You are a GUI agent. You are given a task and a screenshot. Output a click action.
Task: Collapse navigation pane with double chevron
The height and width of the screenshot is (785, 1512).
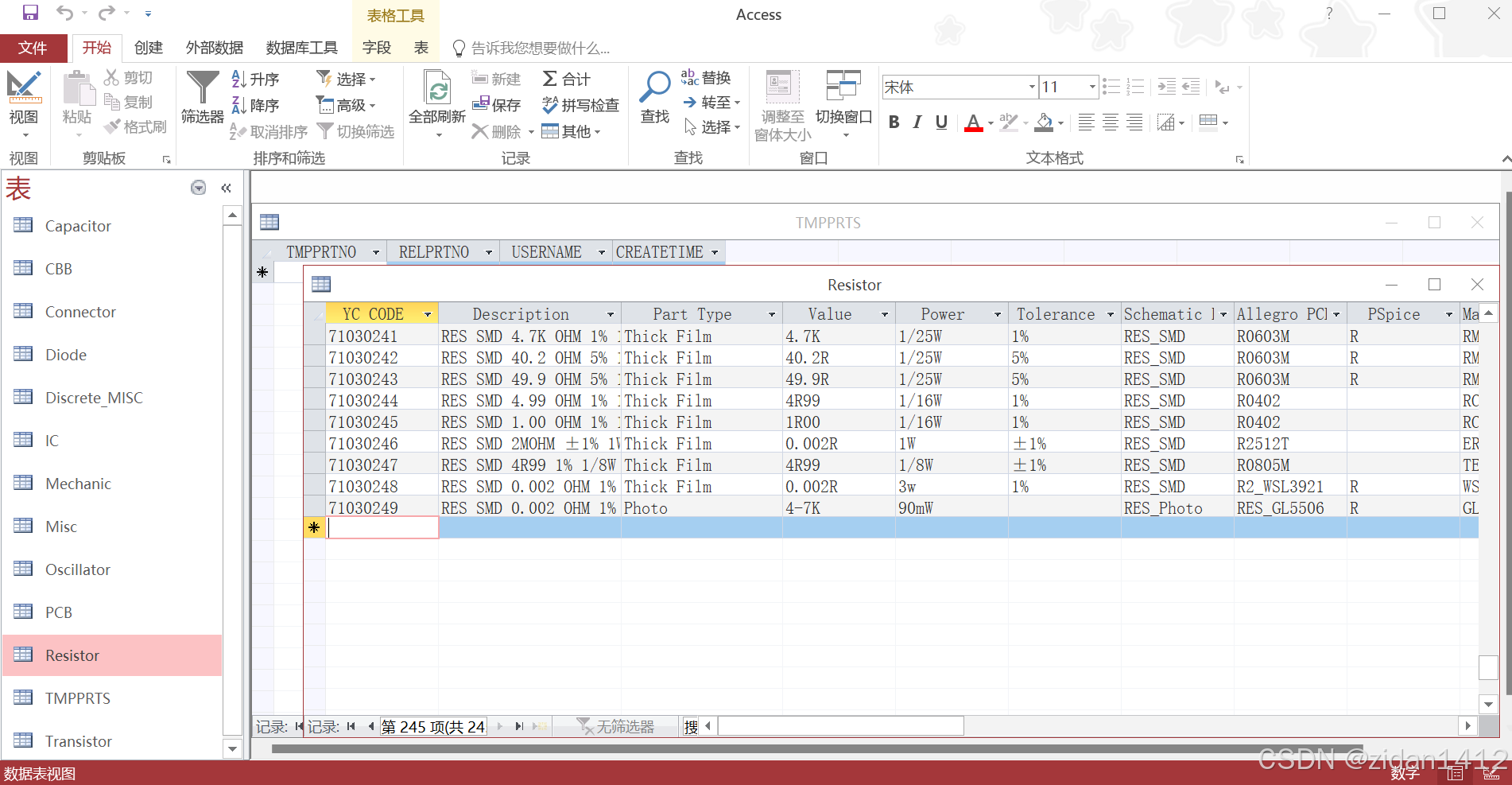tap(226, 188)
